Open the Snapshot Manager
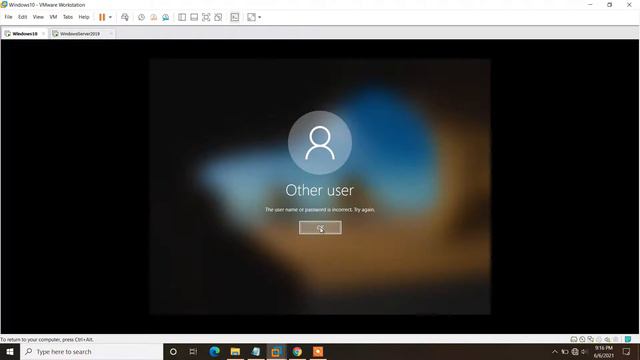This screenshot has width=640, height=360. [x=166, y=17]
